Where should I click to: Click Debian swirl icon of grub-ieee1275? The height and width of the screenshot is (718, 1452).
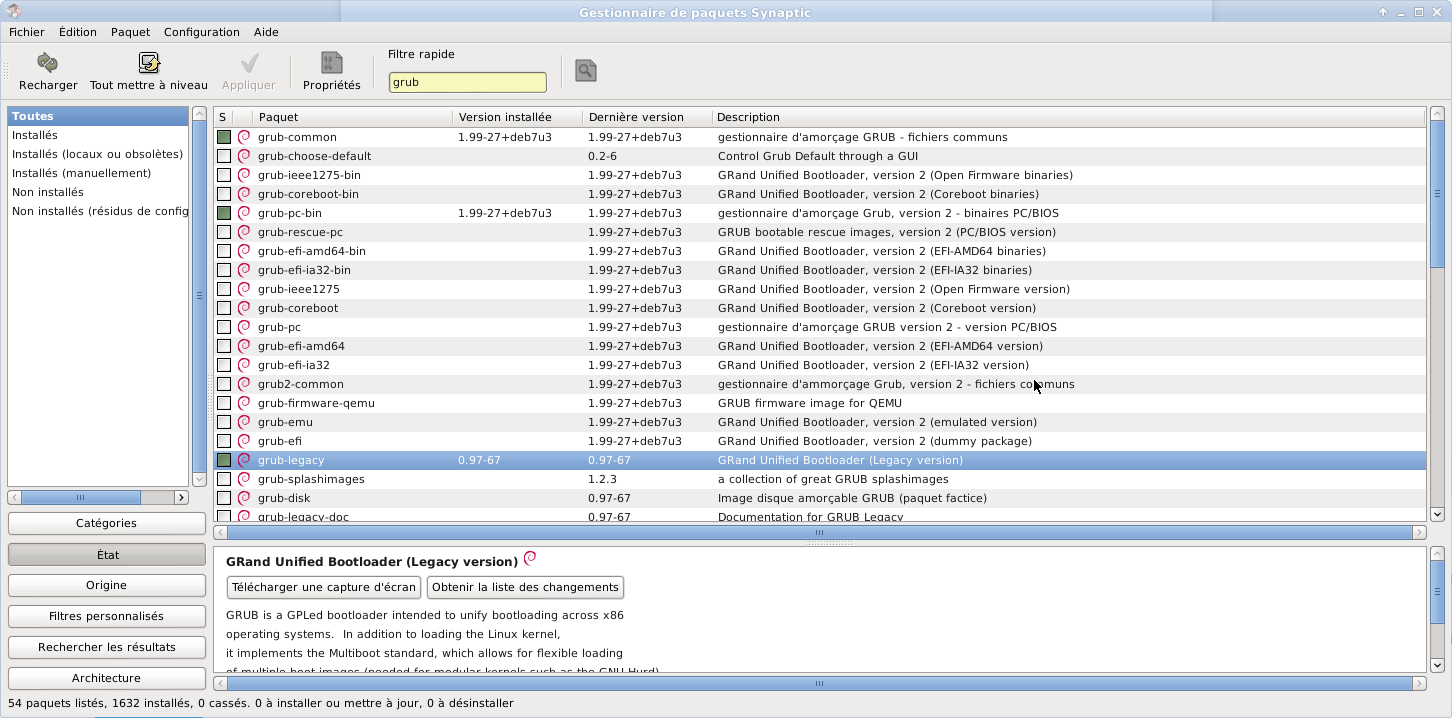(244, 289)
